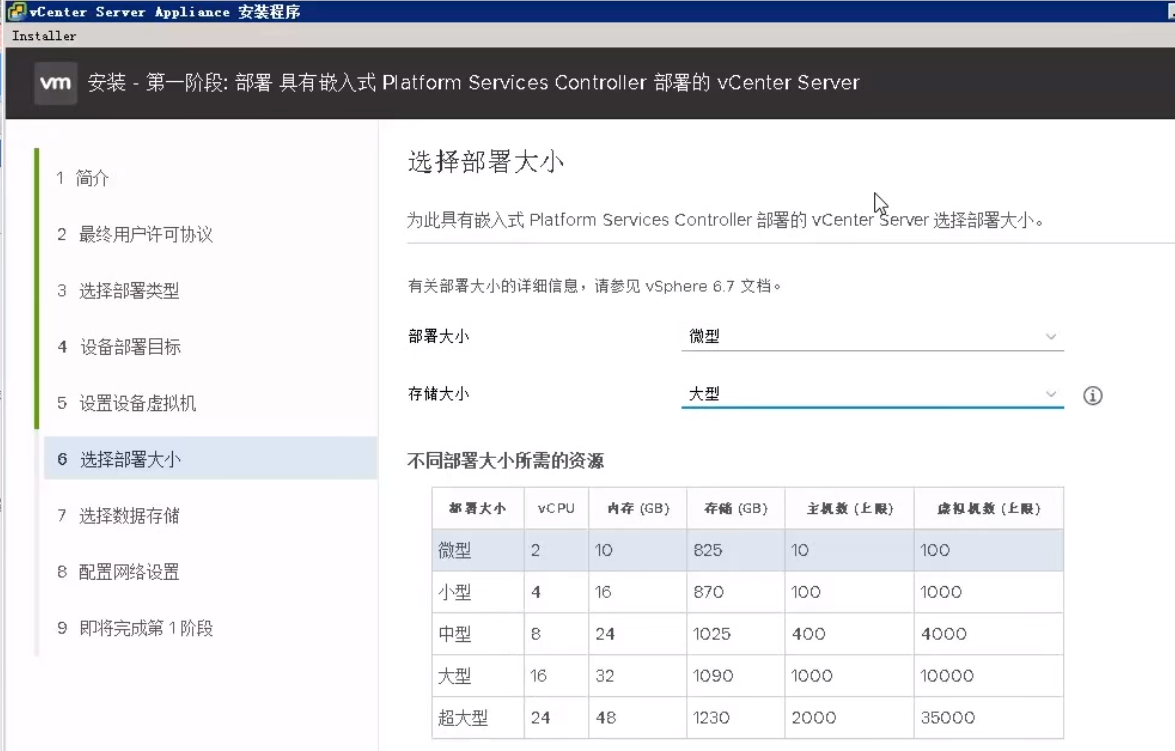Open the Installer menu
The image size is (1175, 751).
tap(44, 35)
